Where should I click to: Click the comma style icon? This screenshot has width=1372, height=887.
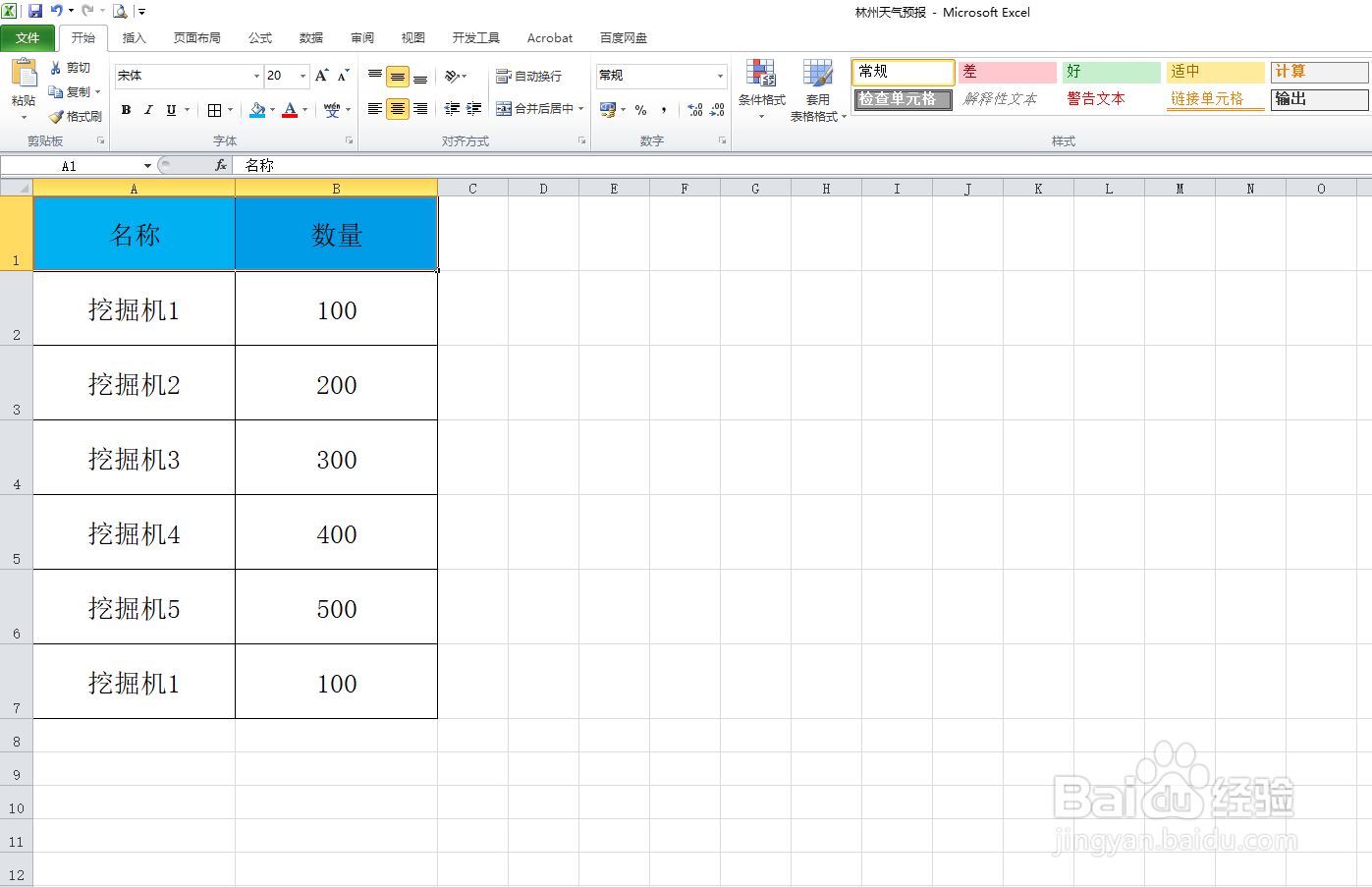[664, 110]
